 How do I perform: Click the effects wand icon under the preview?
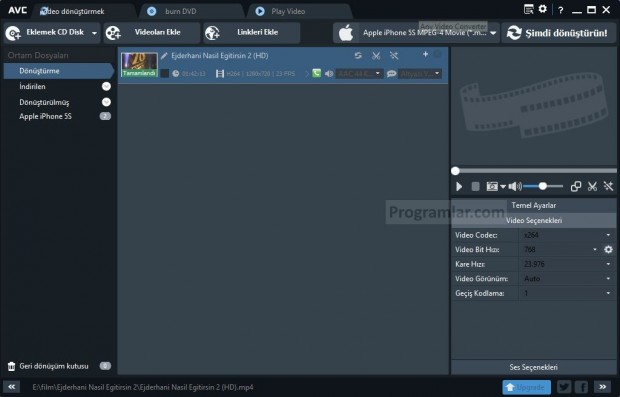click(x=608, y=186)
